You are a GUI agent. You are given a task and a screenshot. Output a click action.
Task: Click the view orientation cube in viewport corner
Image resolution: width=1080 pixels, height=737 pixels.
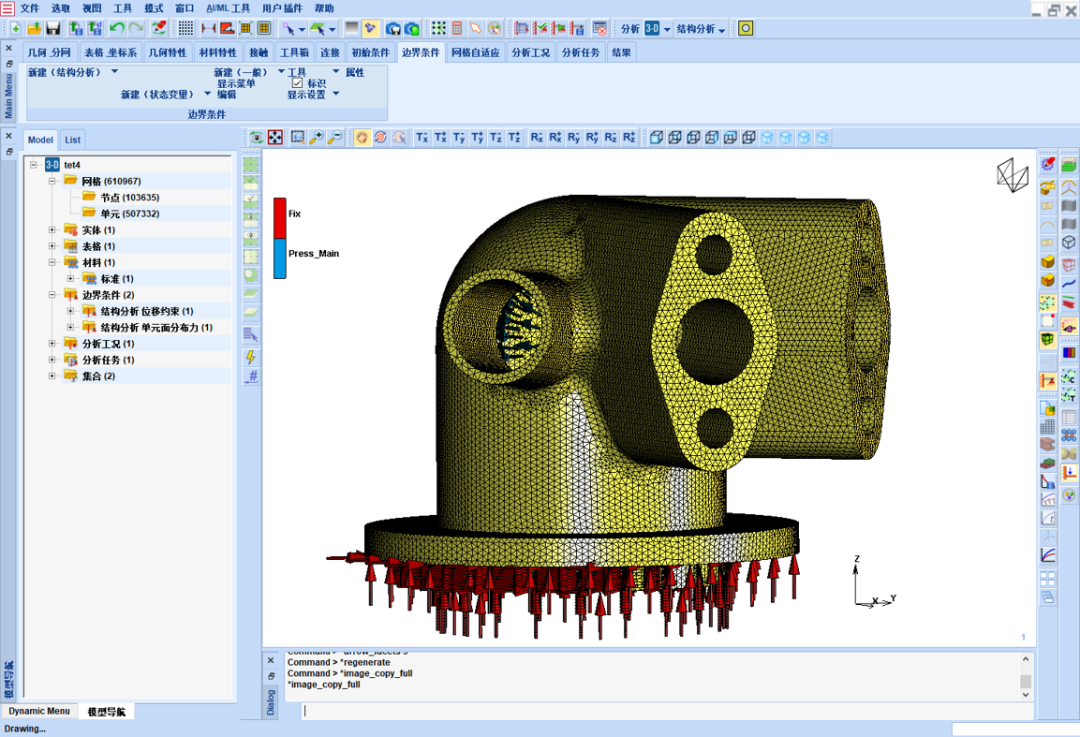1012,175
